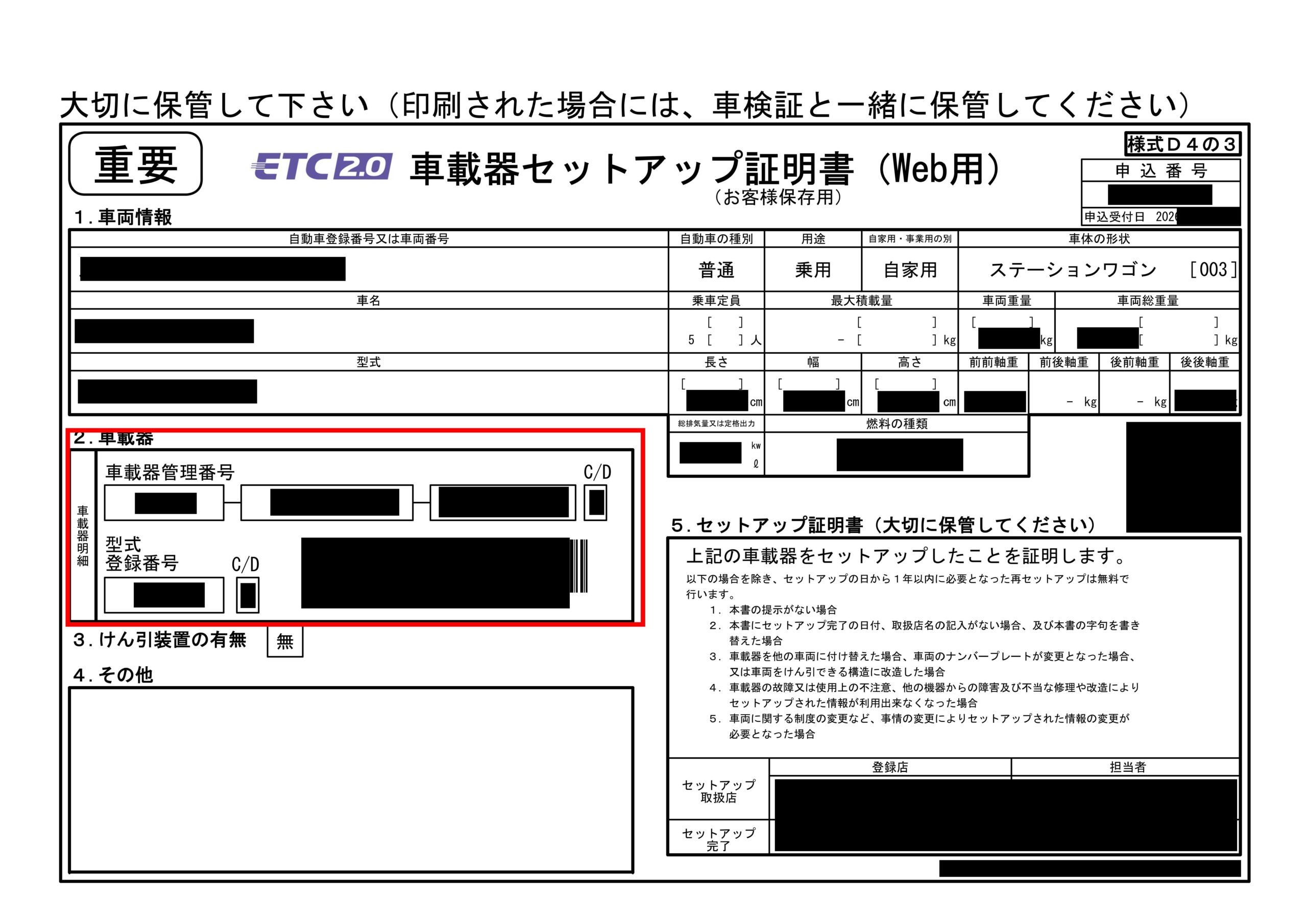Click the 乗車定員 header

(x=716, y=301)
